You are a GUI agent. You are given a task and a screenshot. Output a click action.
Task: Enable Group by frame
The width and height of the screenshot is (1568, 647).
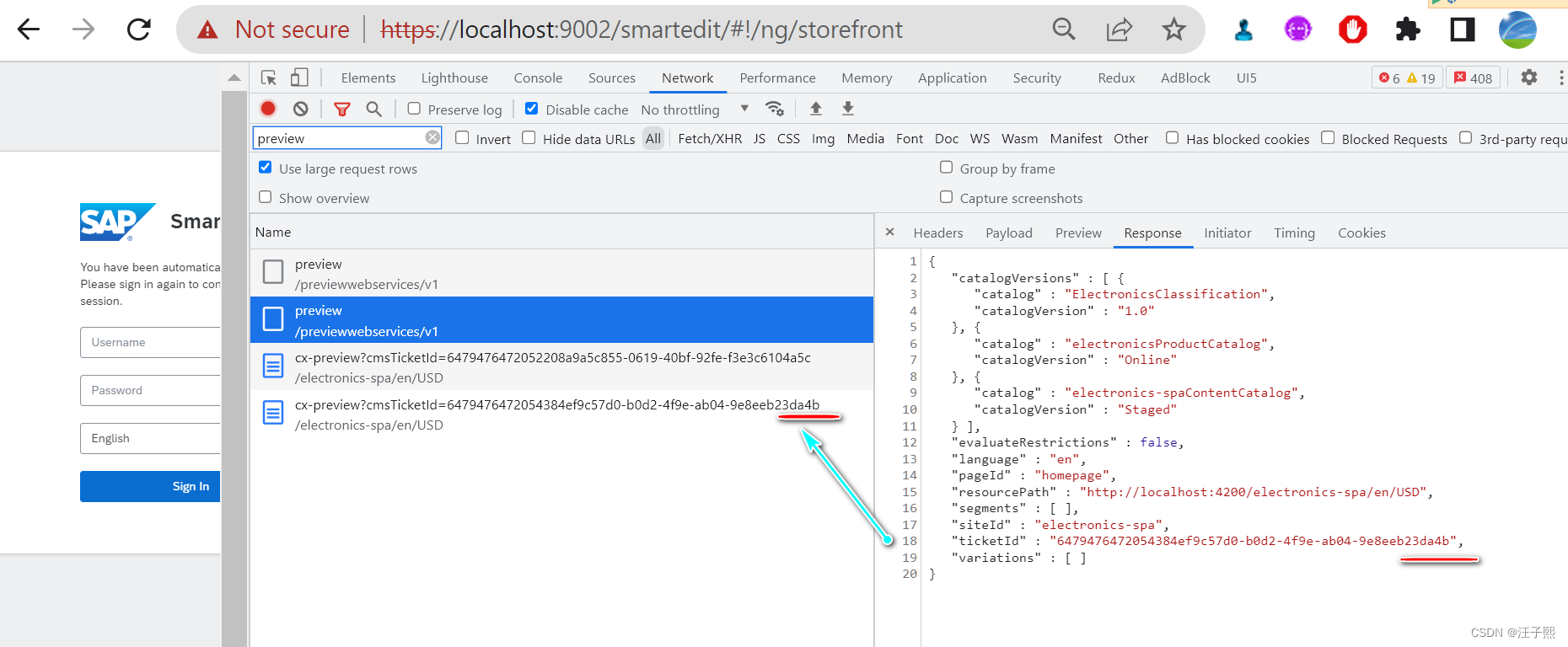point(946,168)
